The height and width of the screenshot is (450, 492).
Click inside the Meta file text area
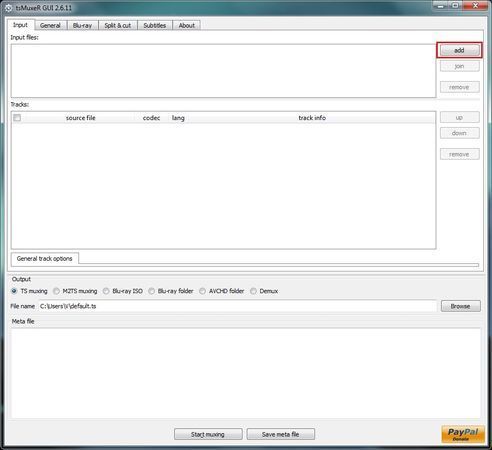point(246,373)
